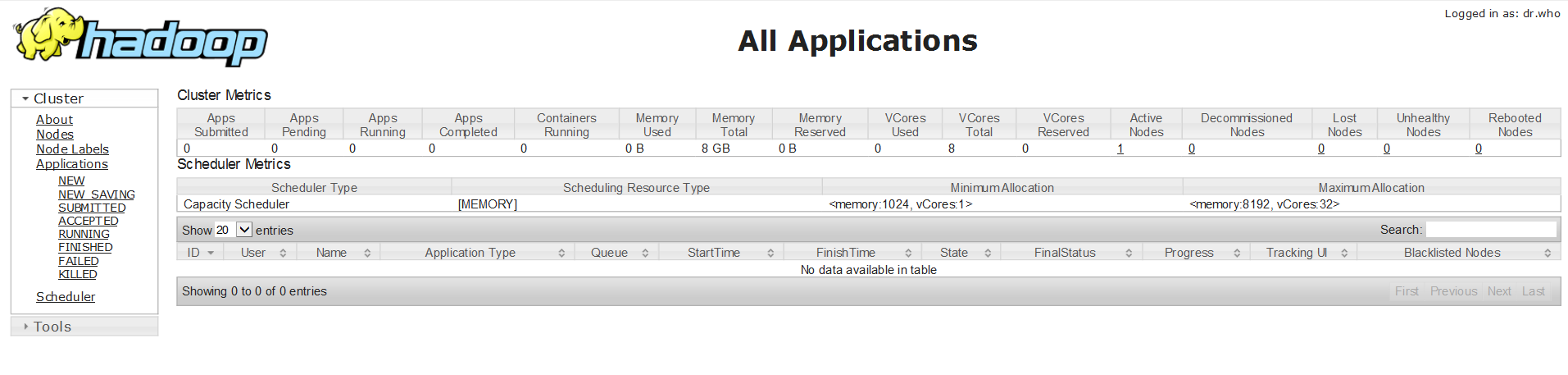This screenshot has height=375, width=1568.
Task: Open the Scheduler page link
Action: pyautogui.click(x=66, y=297)
